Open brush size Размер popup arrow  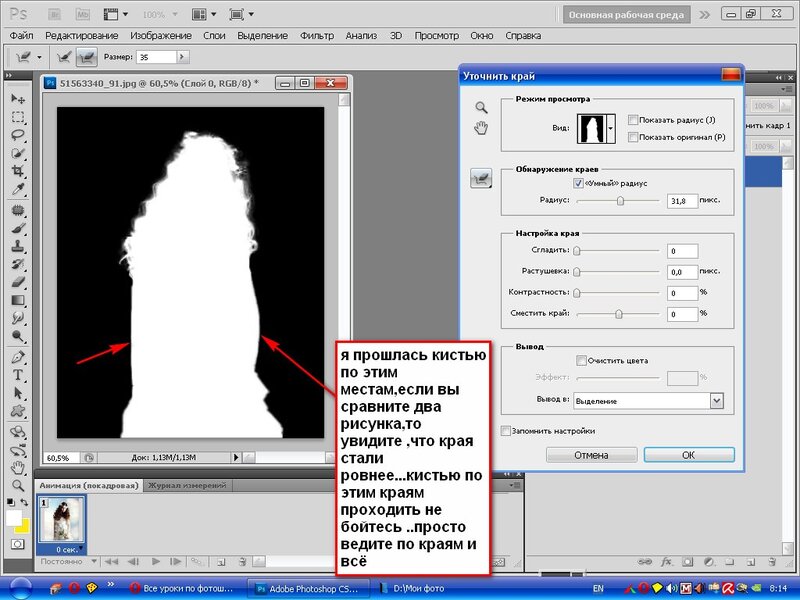tap(183, 57)
